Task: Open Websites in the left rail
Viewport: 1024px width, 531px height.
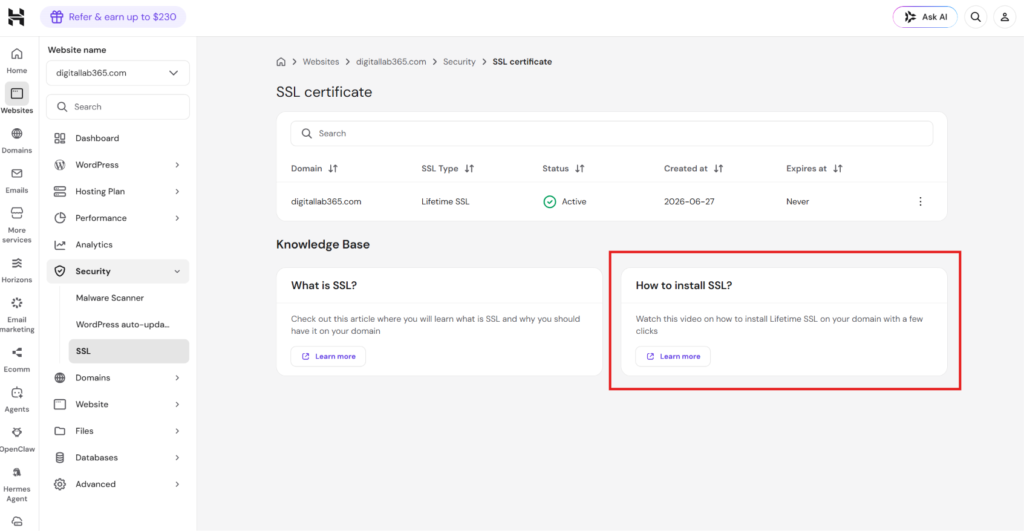Action: pos(17,100)
